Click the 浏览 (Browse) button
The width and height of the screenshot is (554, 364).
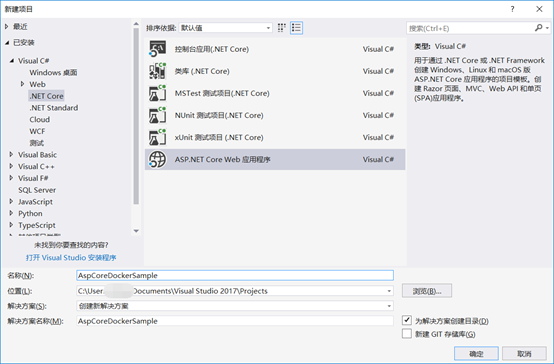[427, 291]
